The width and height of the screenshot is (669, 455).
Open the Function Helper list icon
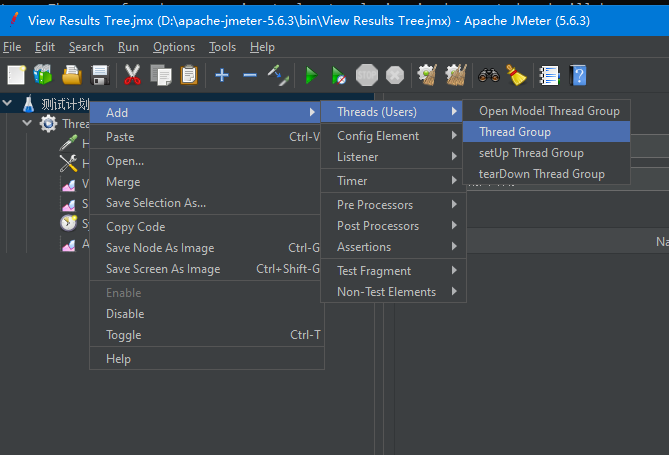pos(550,75)
